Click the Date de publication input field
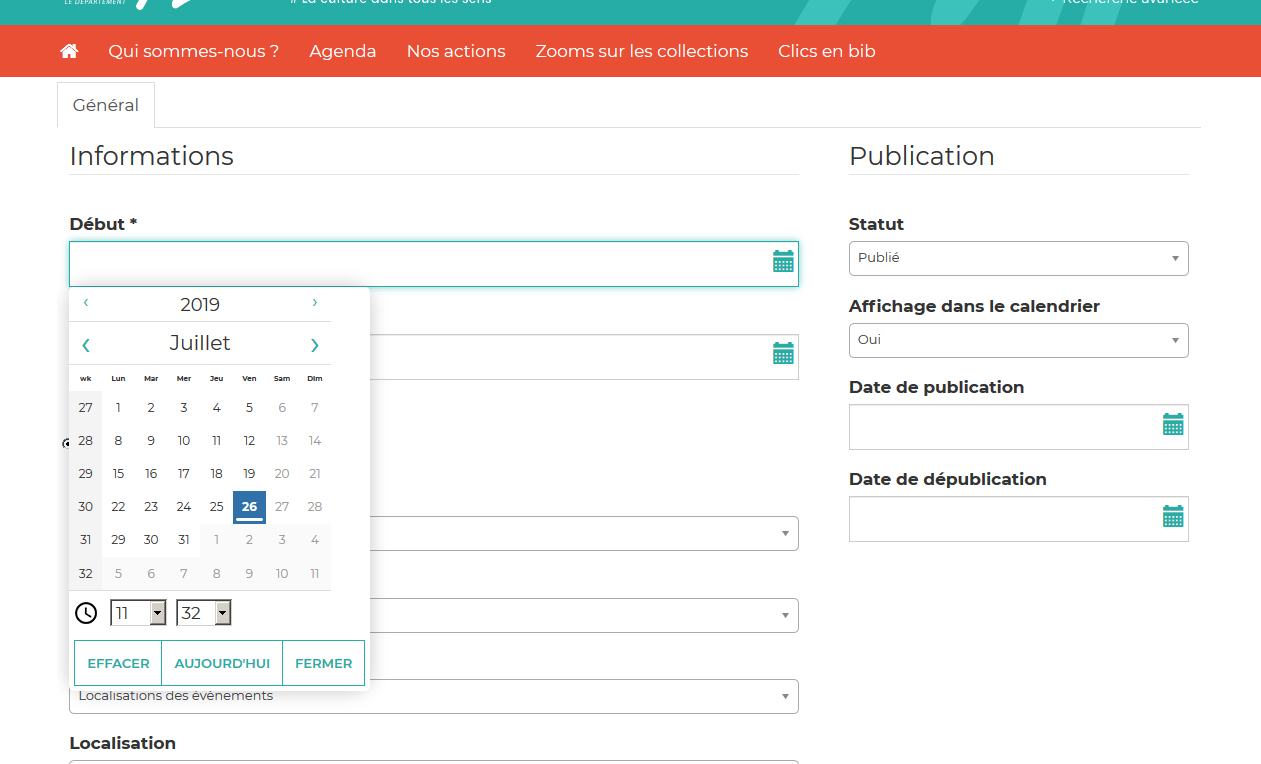This screenshot has width=1261, height=764. pos(1018,427)
